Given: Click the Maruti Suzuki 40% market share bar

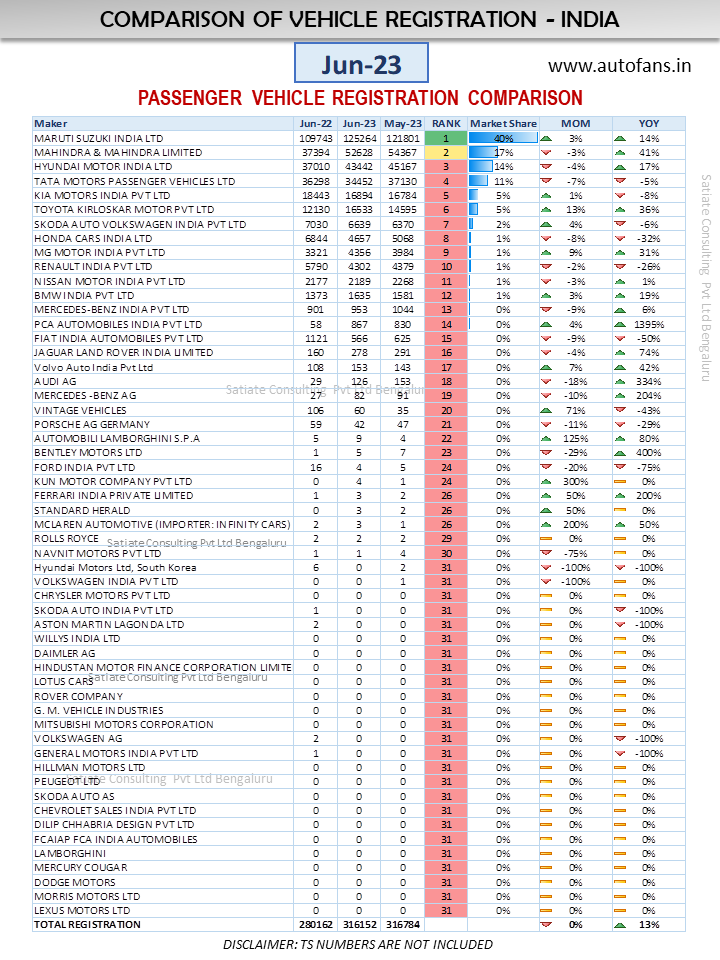Looking at the screenshot, I should click(x=503, y=138).
